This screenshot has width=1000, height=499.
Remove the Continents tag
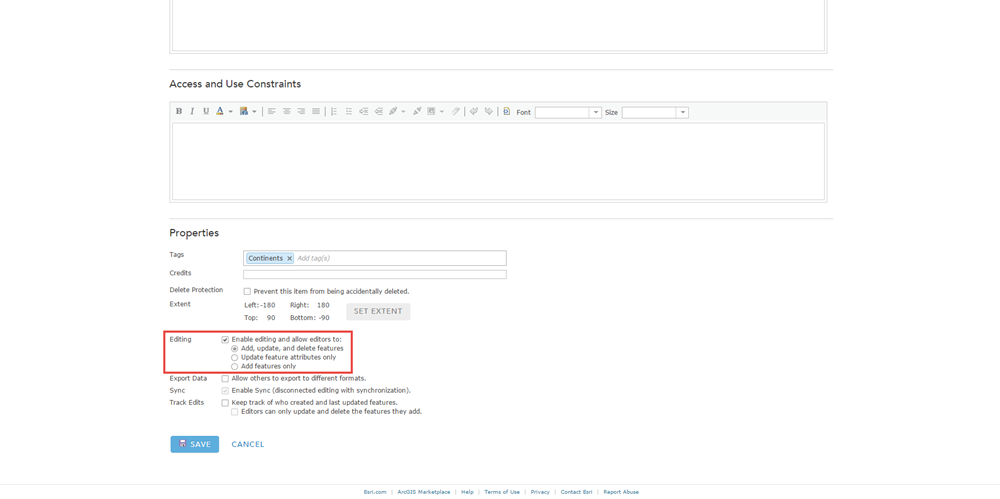pyautogui.click(x=289, y=258)
